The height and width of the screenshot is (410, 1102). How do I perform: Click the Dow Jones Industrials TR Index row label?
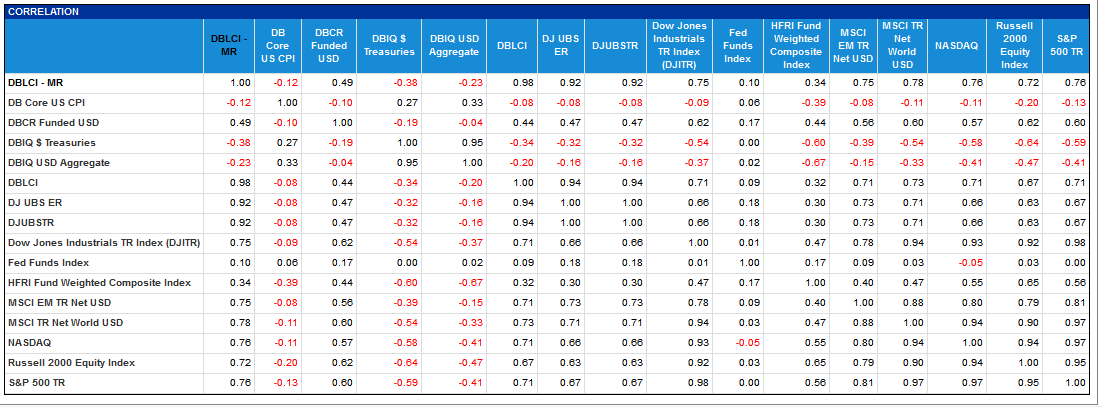104,243
